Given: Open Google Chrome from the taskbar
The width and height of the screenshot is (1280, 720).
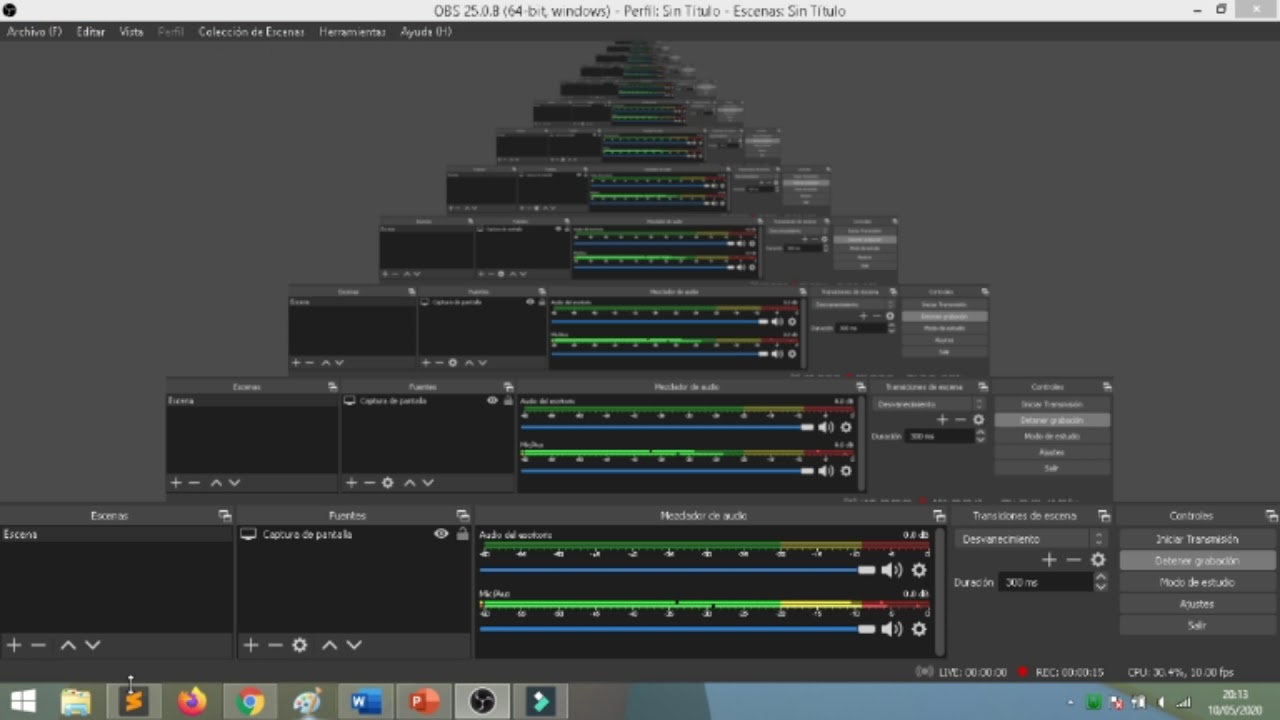Looking at the screenshot, I should click(x=250, y=702).
